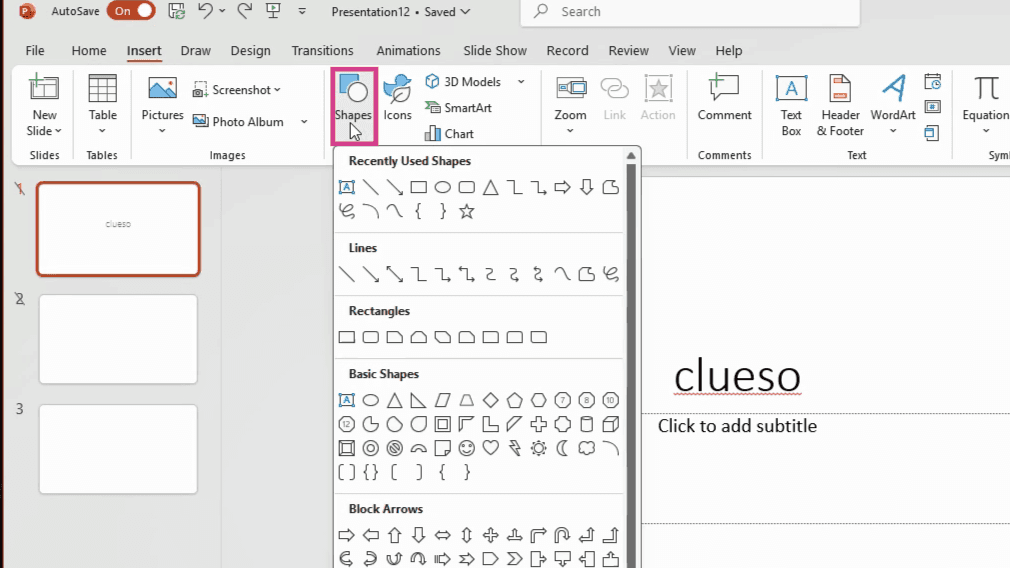Select the sun shape
The width and height of the screenshot is (1010, 568).
[538, 448]
